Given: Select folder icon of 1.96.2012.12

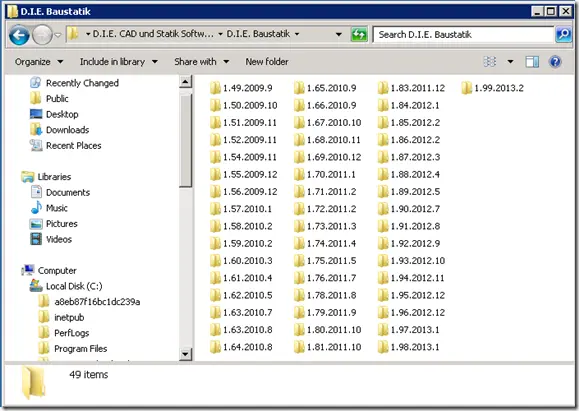Looking at the screenshot, I should [x=383, y=312].
